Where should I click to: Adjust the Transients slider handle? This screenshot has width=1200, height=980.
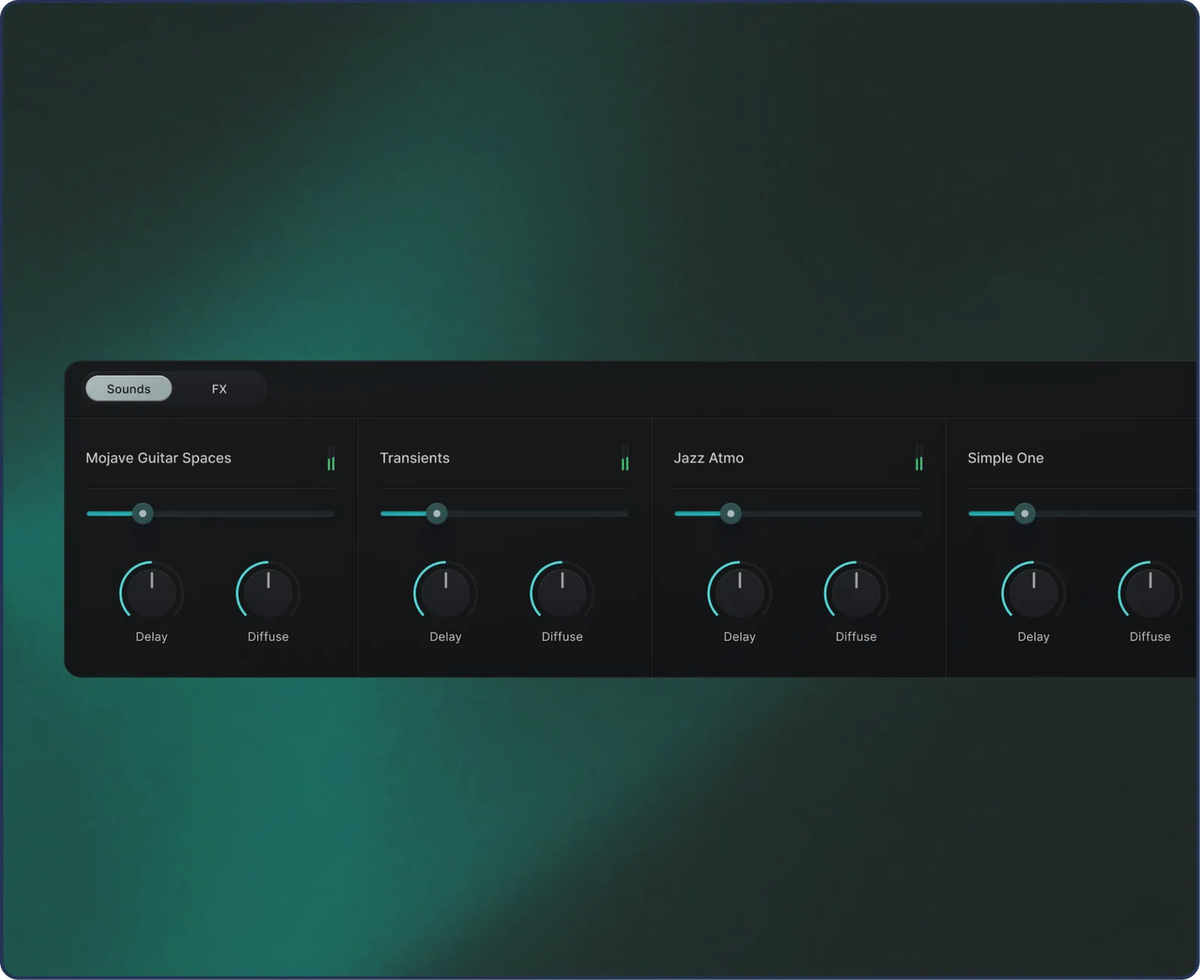pyautogui.click(x=437, y=513)
